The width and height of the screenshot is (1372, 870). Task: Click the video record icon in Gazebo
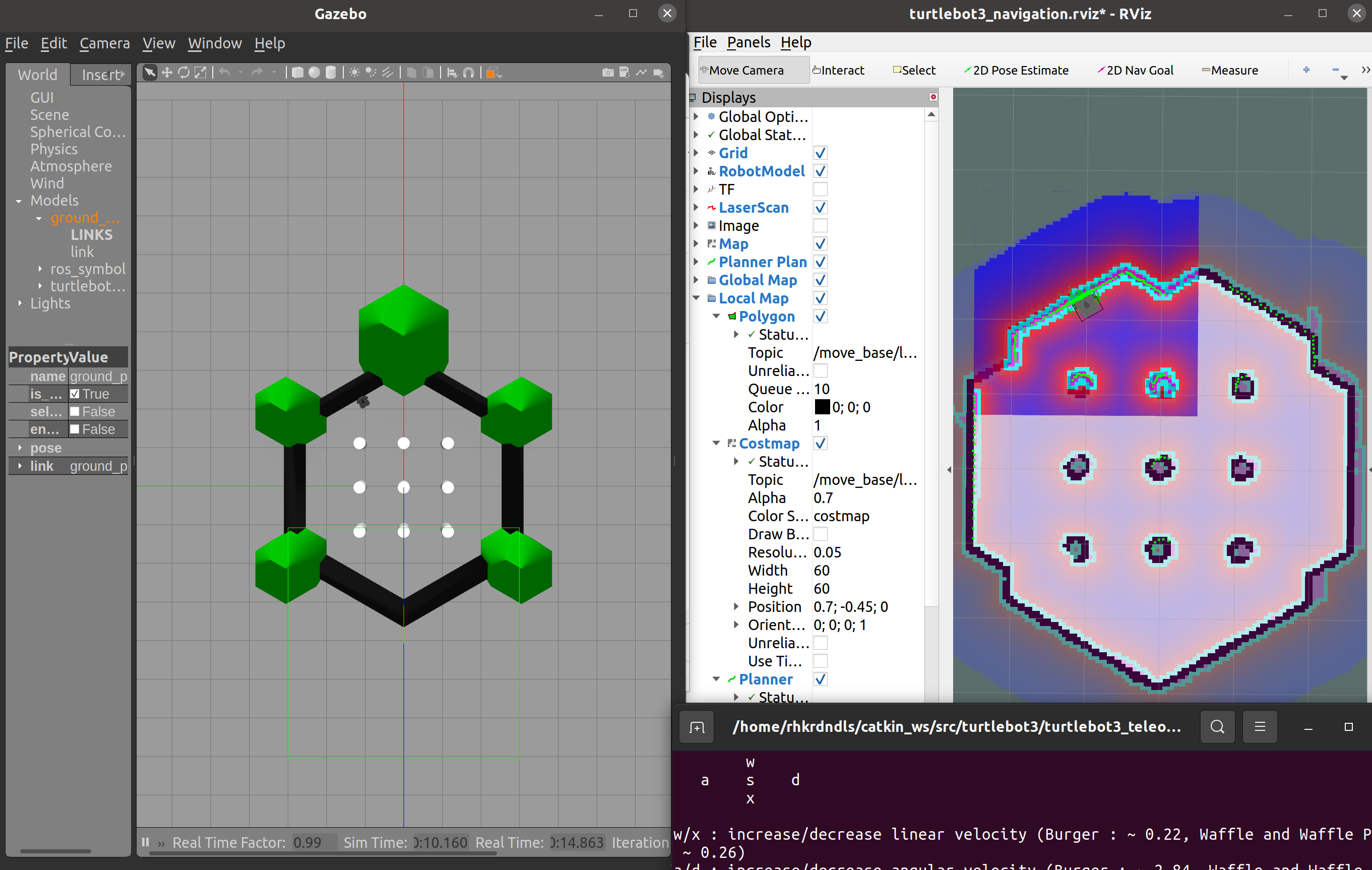tap(659, 73)
